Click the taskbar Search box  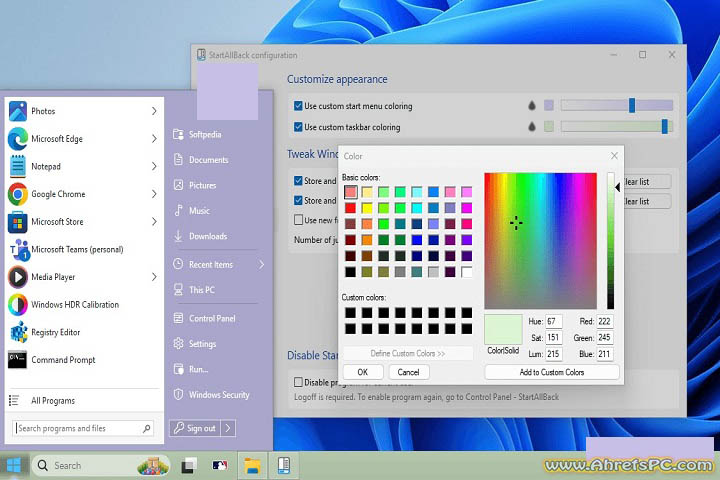click(x=101, y=465)
